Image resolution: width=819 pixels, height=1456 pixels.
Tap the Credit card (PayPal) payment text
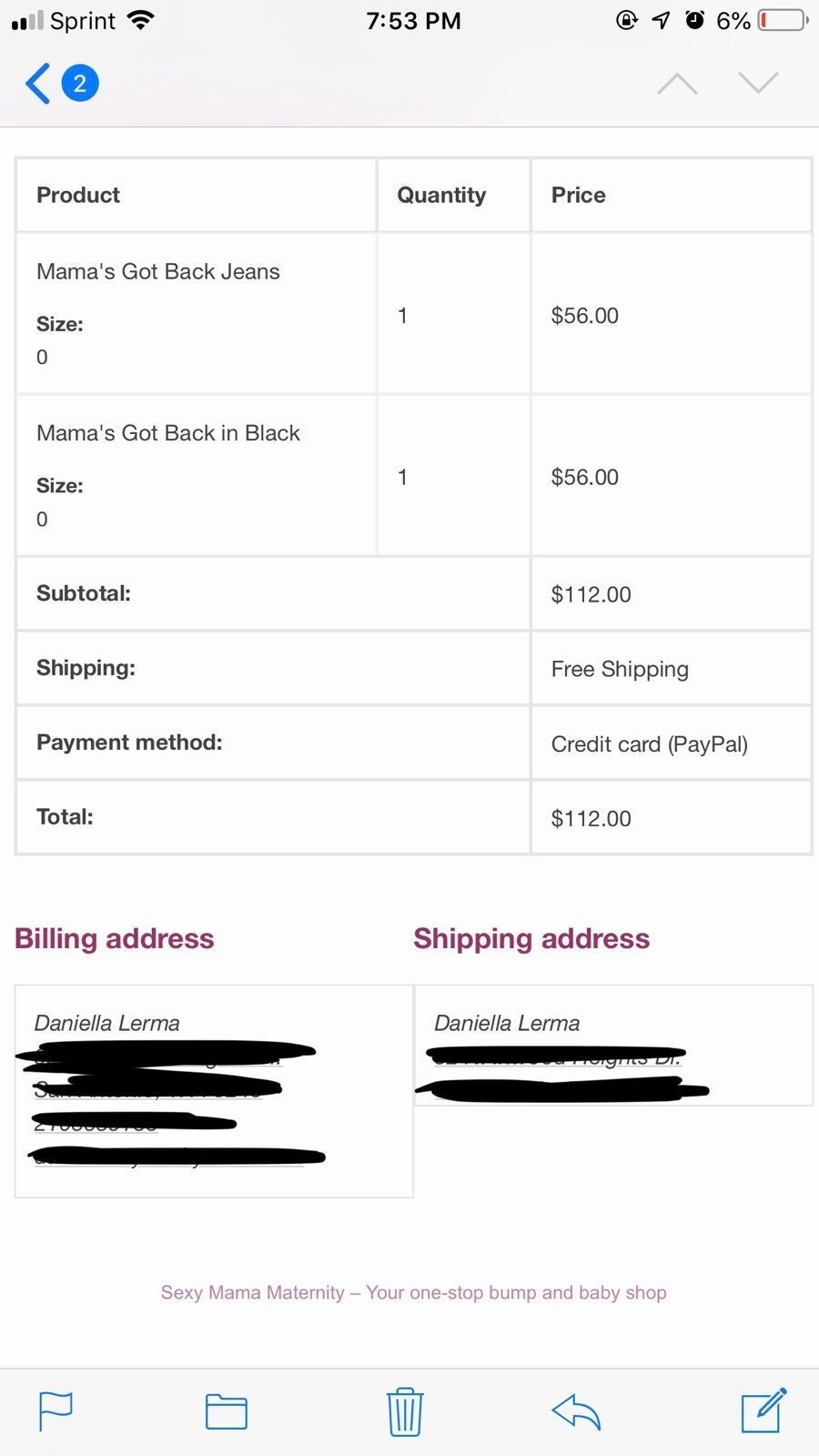[x=650, y=743]
